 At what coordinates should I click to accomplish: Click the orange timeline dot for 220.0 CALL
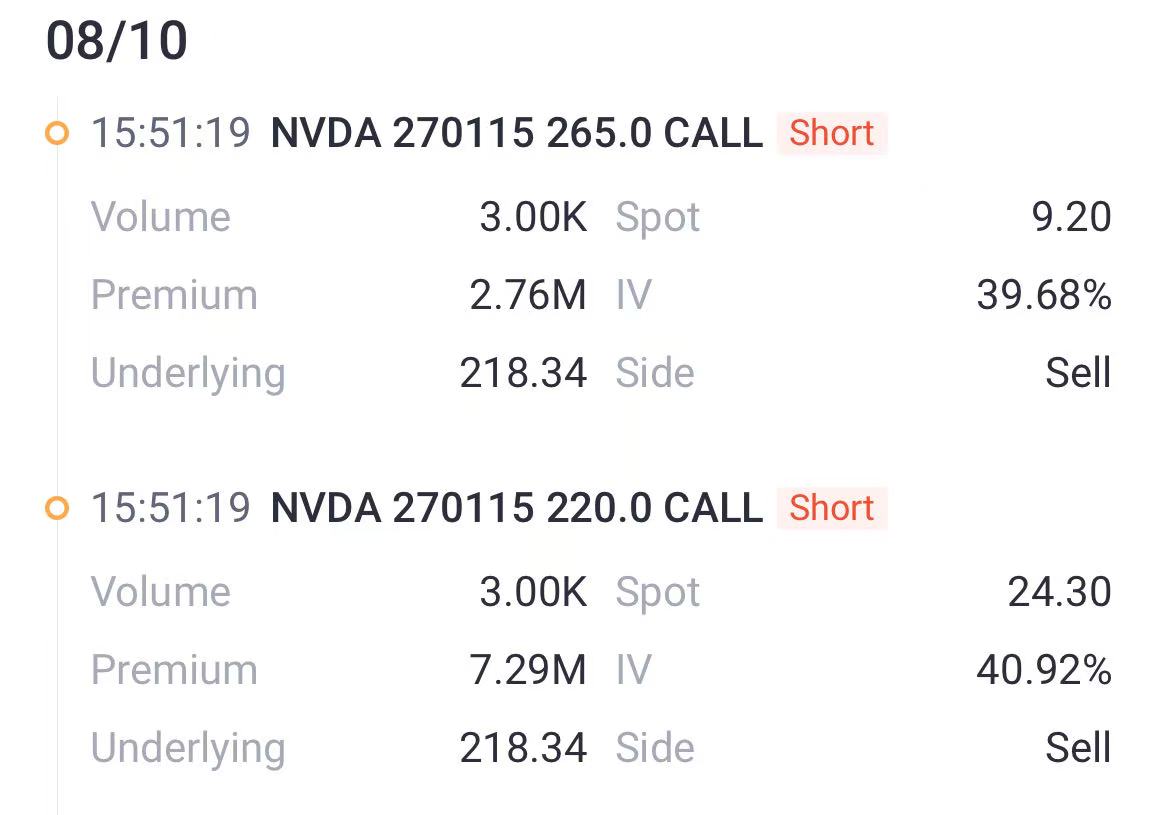pos(57,508)
